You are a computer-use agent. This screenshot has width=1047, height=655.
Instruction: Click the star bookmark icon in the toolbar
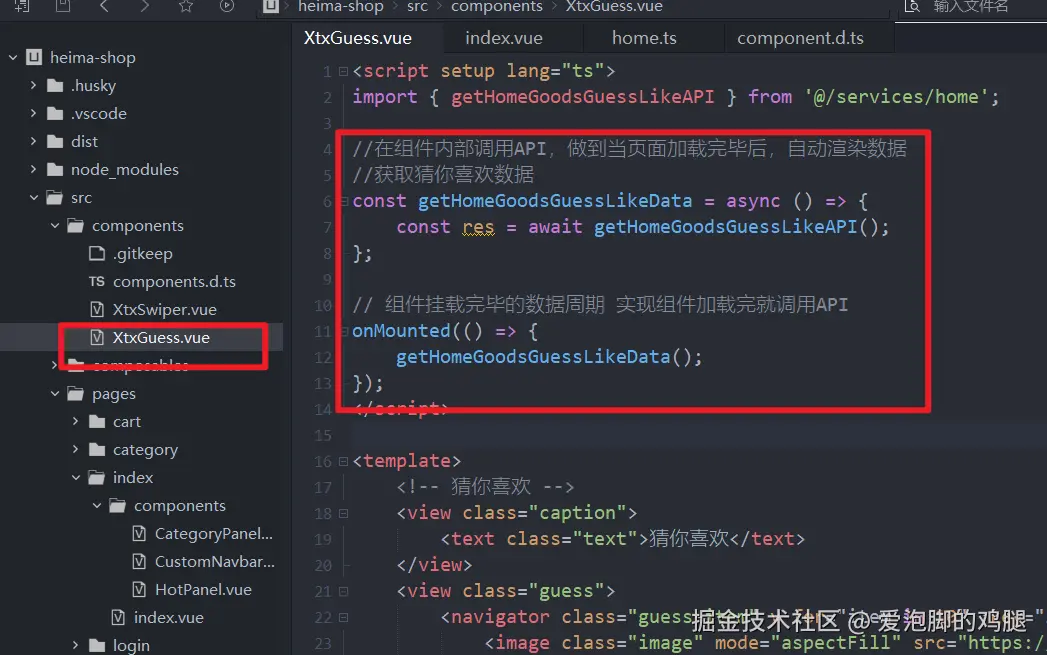[x=186, y=6]
